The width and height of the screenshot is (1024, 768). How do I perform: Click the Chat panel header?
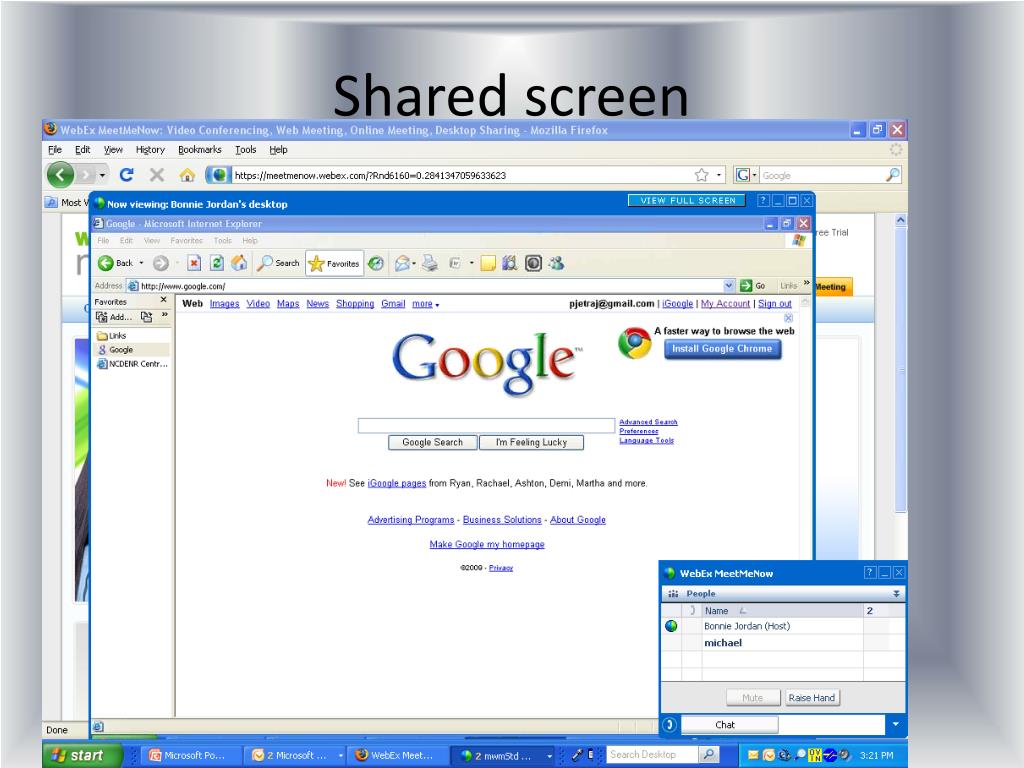[x=729, y=724]
